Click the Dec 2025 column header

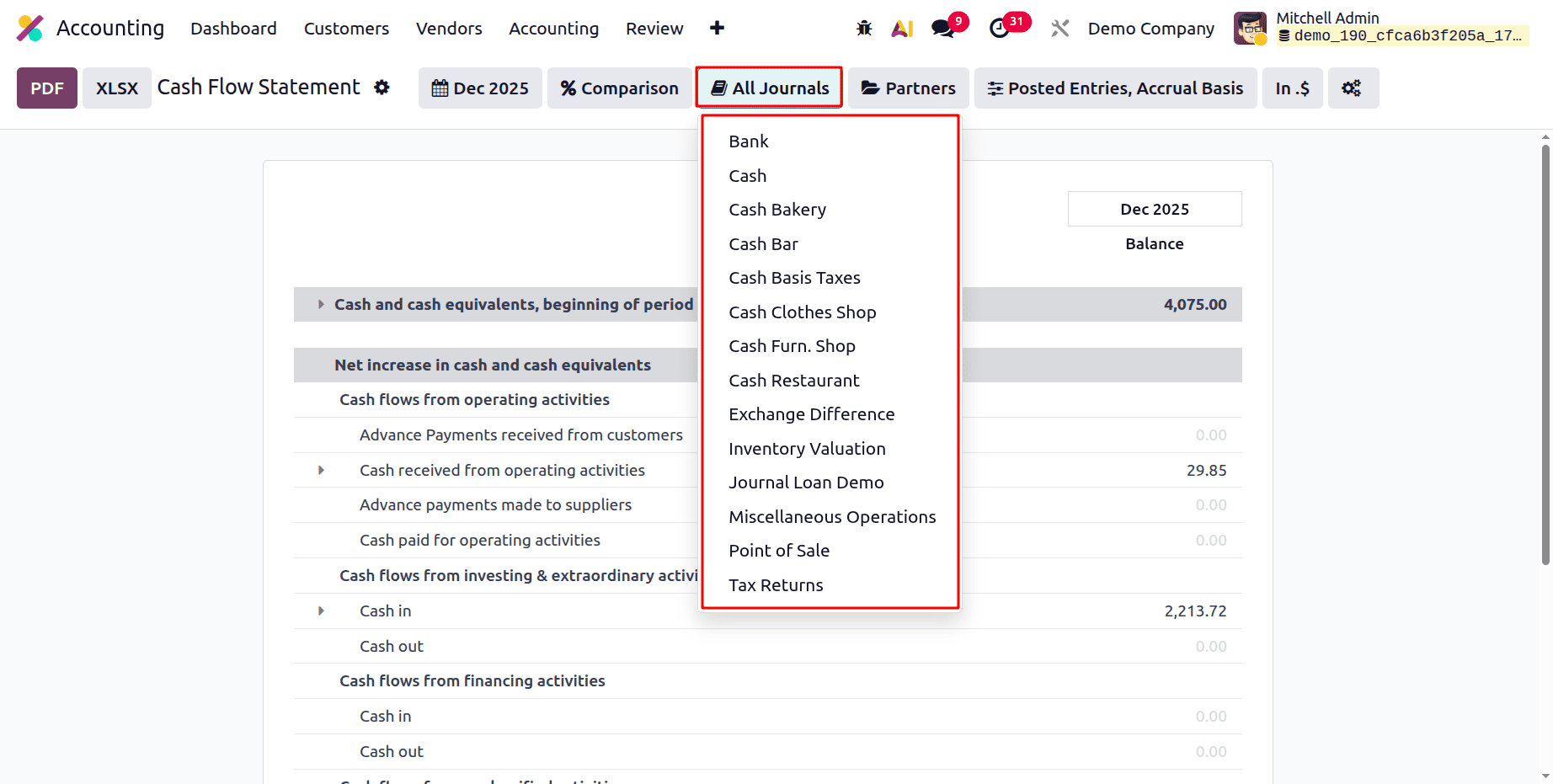(x=1155, y=208)
